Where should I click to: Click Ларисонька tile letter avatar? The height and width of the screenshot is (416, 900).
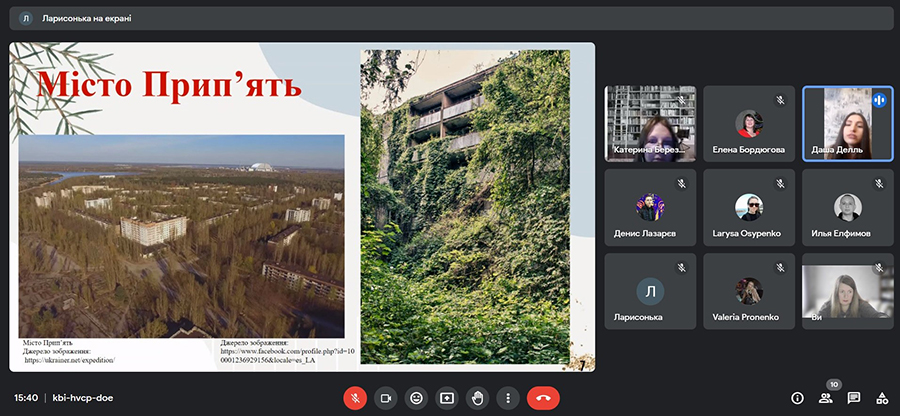(650, 291)
